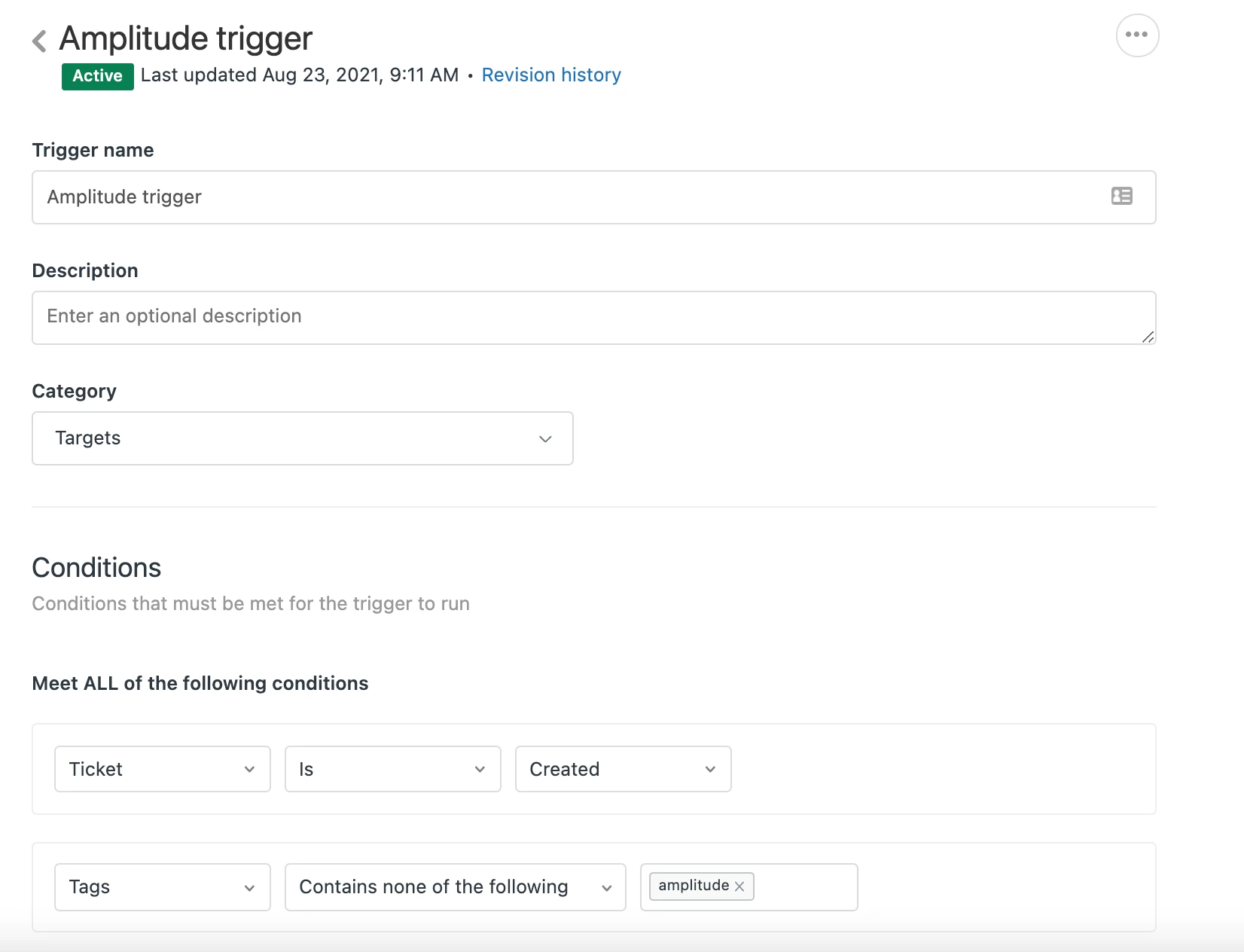The width and height of the screenshot is (1244, 952).
Task: Click into the Description text area
Action: [x=593, y=318]
